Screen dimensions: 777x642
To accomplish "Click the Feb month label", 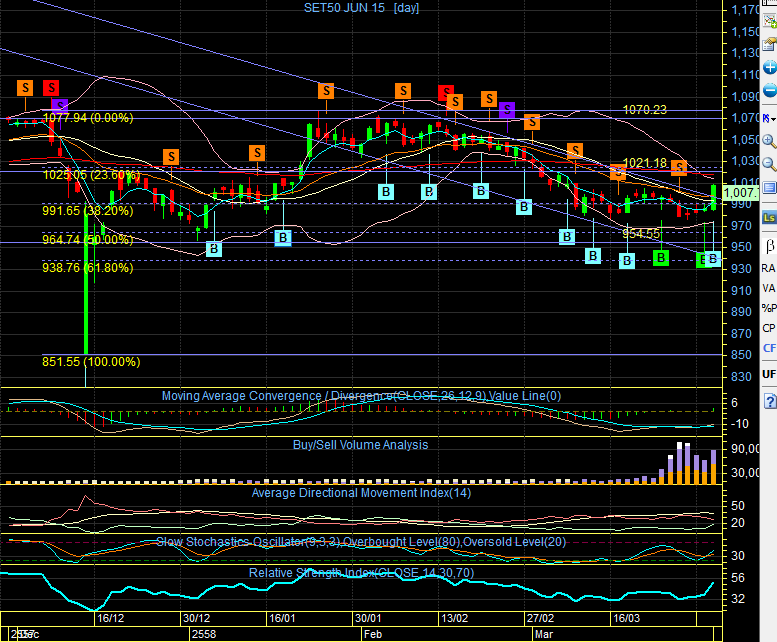I will tap(373, 634).
